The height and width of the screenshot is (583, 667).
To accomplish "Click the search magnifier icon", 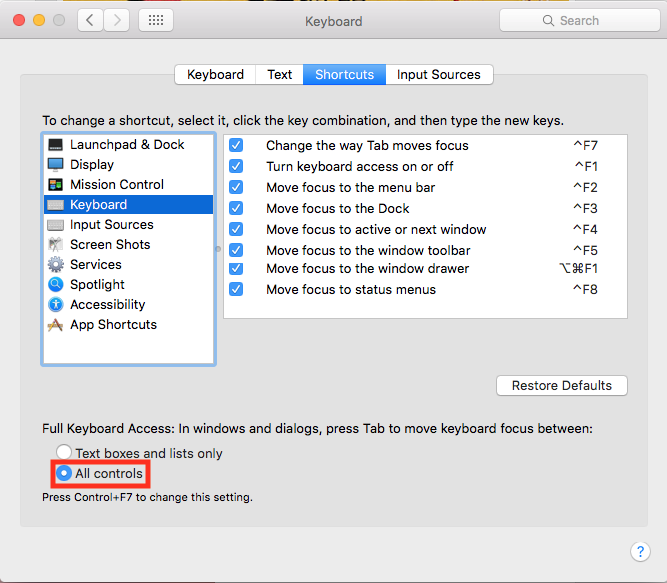I will 548,20.
